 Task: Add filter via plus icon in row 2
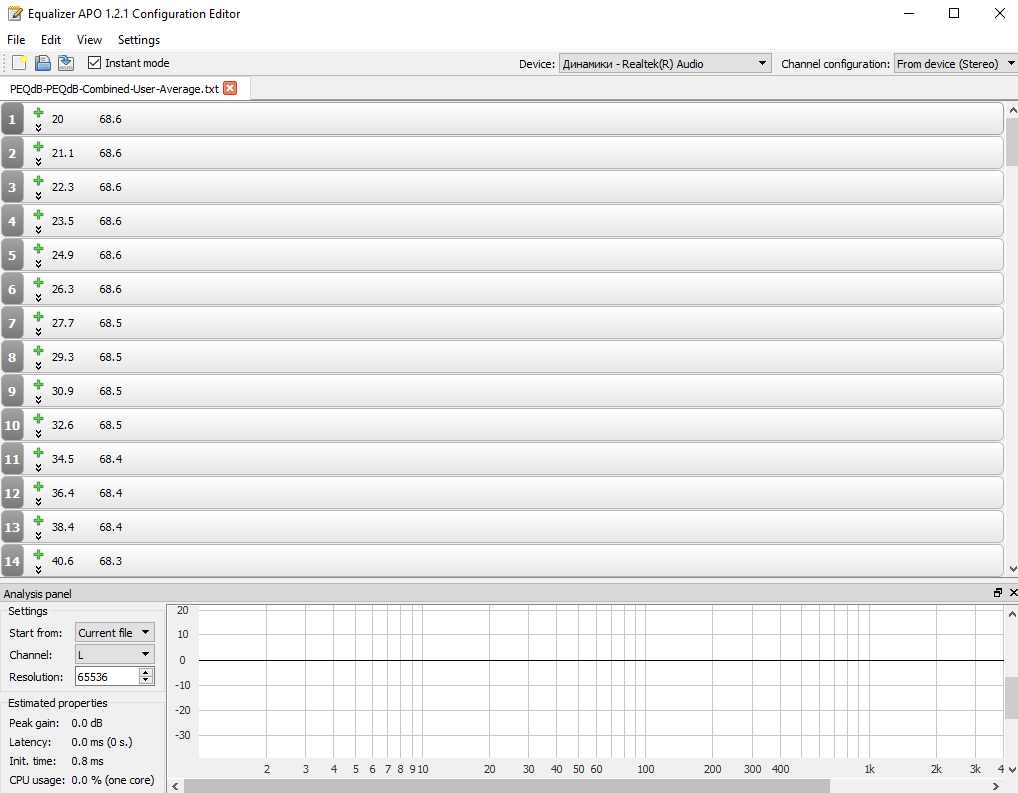[38, 146]
